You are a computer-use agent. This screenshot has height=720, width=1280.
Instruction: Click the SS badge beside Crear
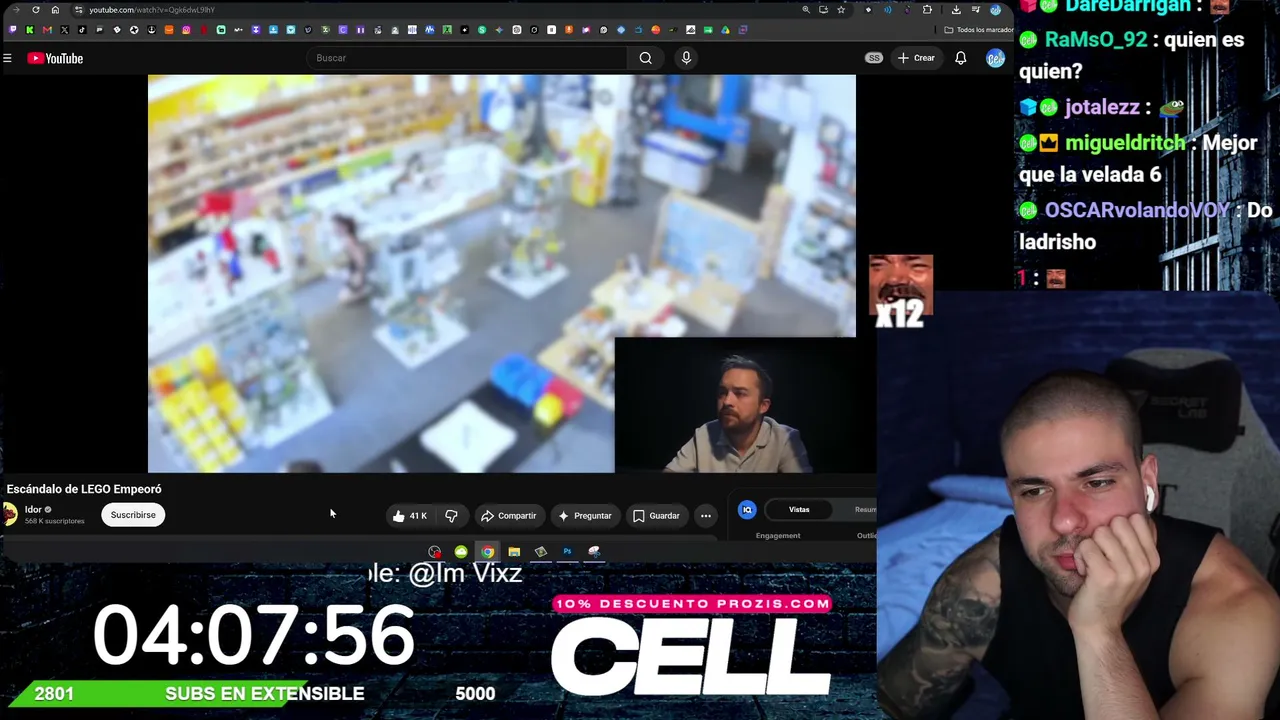(x=874, y=58)
